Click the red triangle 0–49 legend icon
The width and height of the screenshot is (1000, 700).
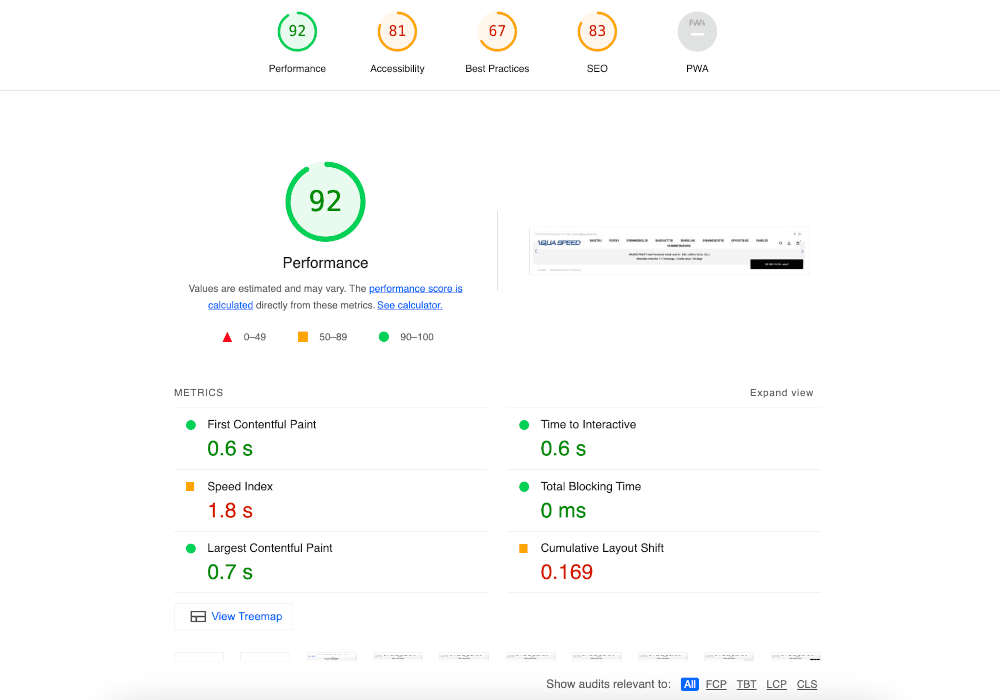pos(227,337)
